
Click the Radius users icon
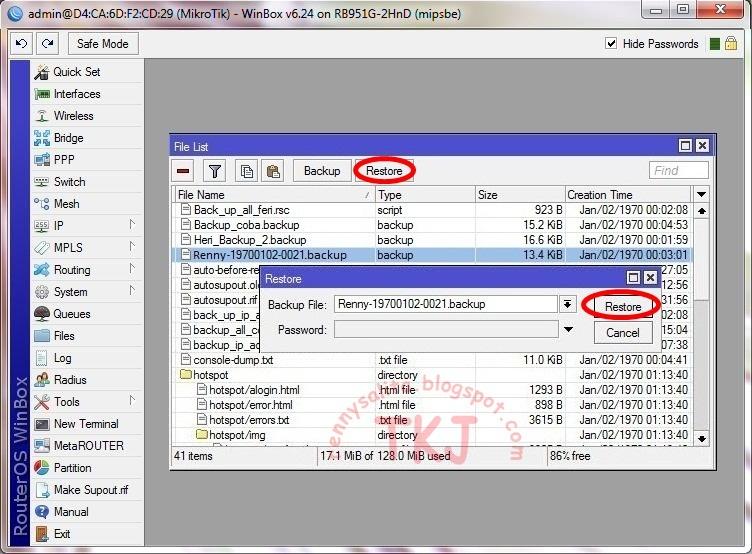42,380
